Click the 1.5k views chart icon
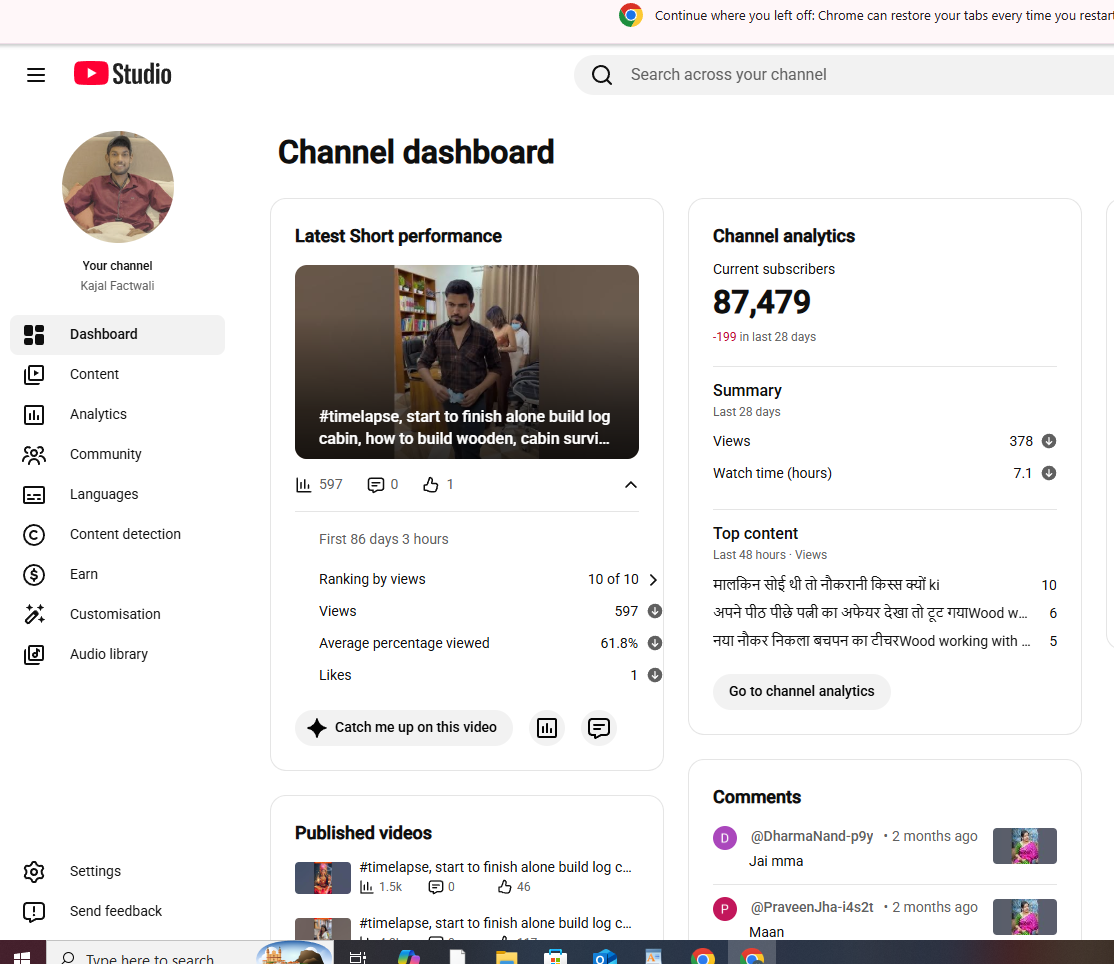1114x964 pixels. (367, 887)
